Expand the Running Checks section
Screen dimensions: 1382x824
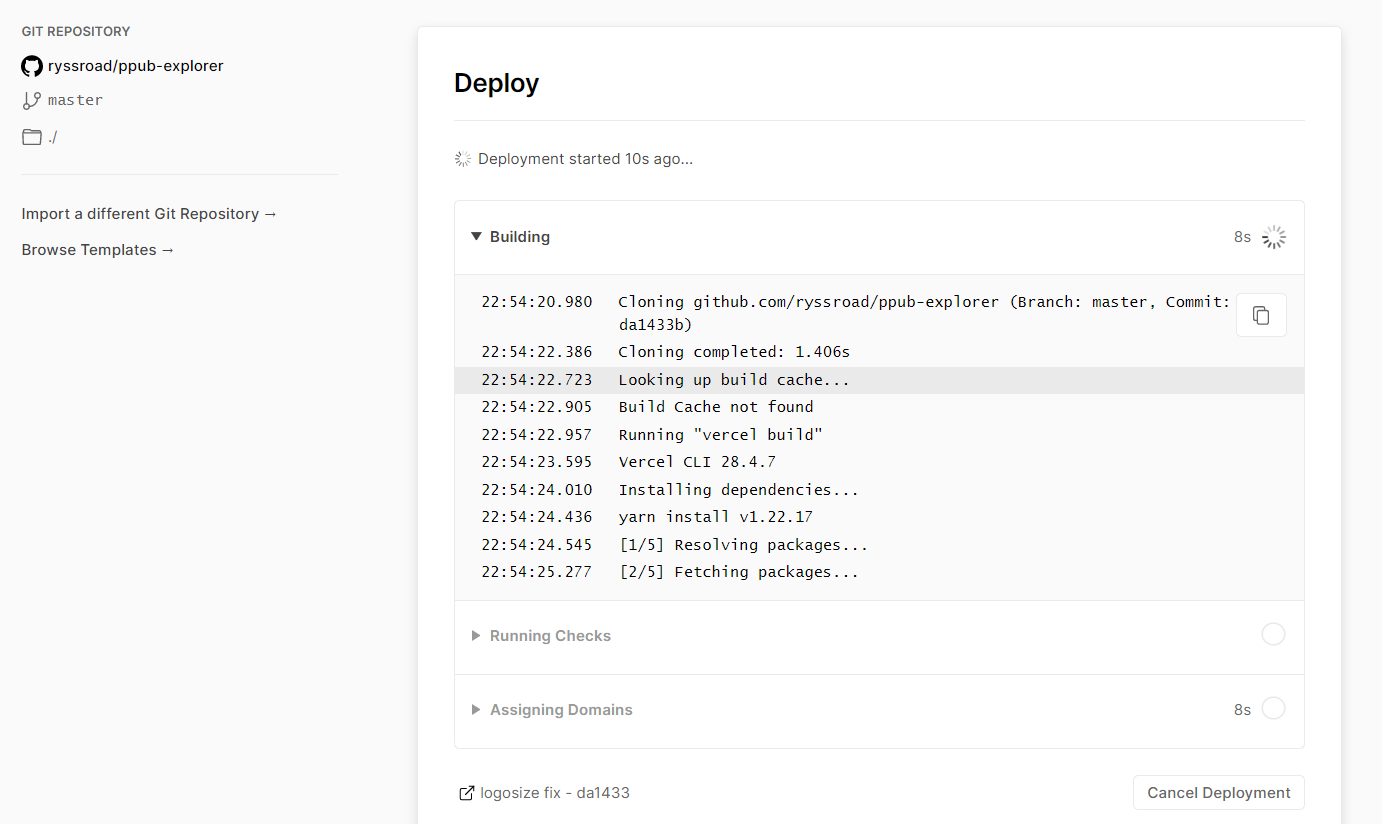point(476,636)
